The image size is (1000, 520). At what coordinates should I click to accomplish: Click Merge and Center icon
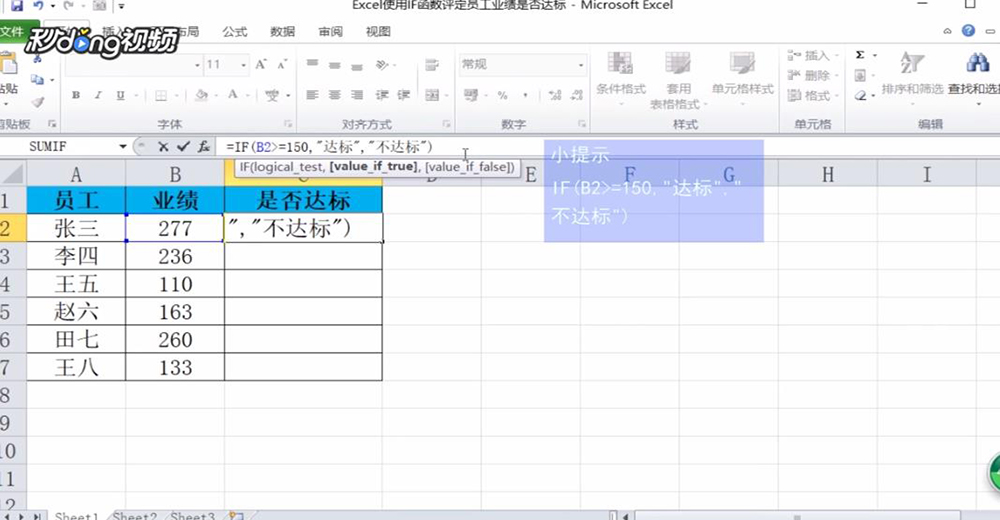(432, 95)
